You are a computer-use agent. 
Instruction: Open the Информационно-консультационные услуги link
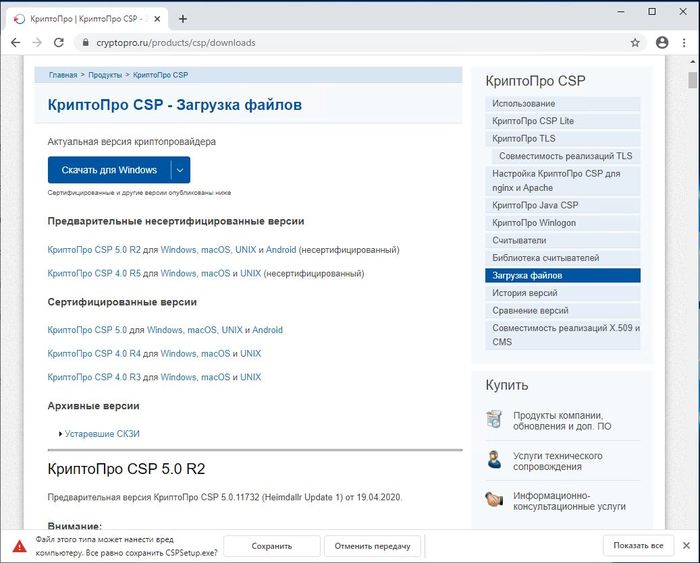(x=569, y=501)
